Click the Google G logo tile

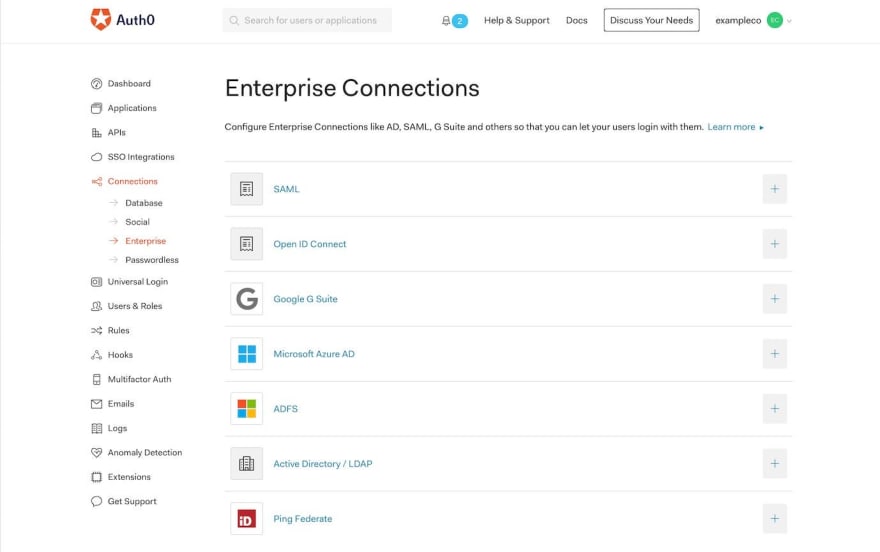246,299
